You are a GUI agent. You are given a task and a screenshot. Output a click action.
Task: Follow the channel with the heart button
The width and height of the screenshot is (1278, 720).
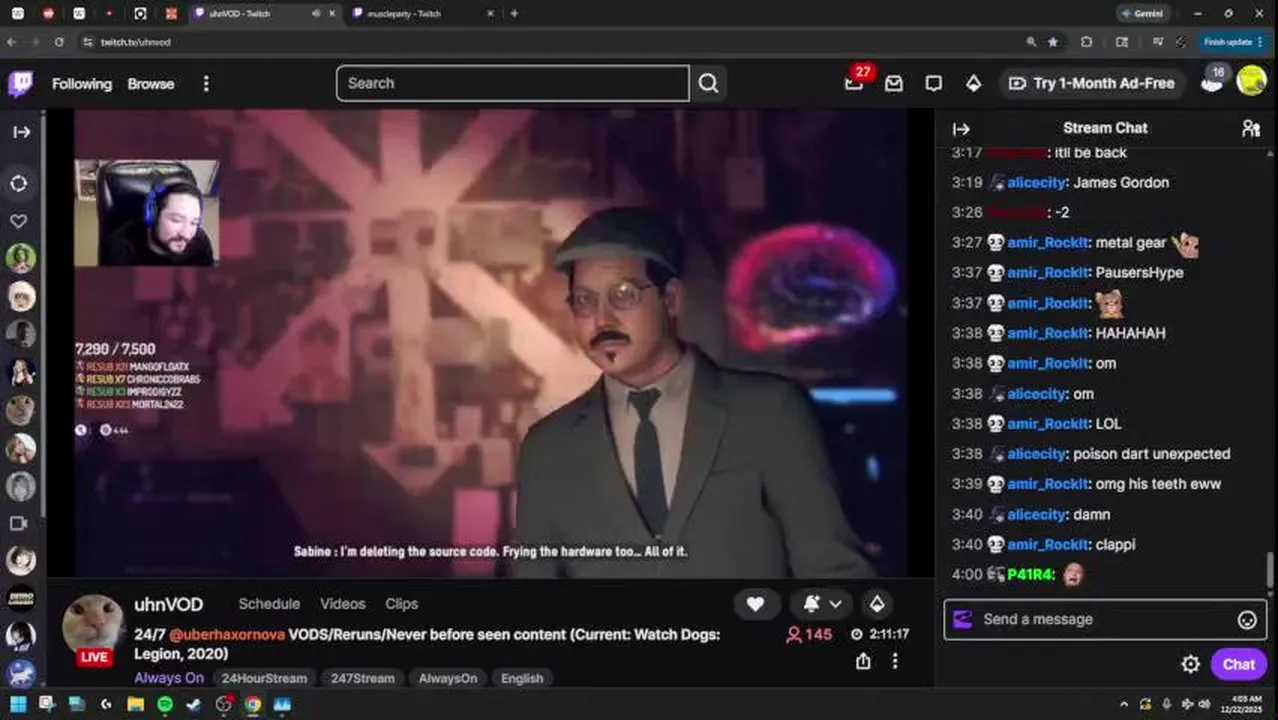[x=755, y=604]
